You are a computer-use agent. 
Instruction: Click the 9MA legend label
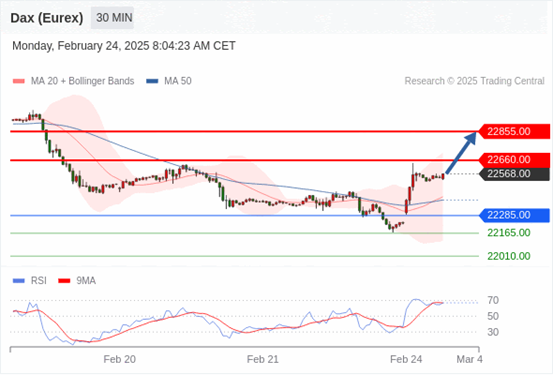(86, 281)
